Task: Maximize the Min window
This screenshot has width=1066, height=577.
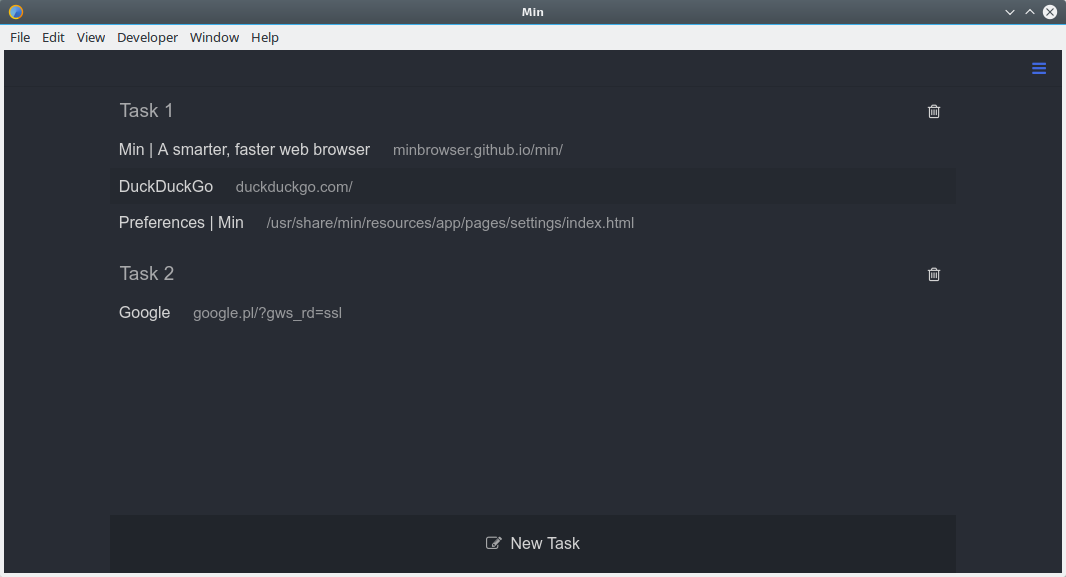Action: (1030, 12)
